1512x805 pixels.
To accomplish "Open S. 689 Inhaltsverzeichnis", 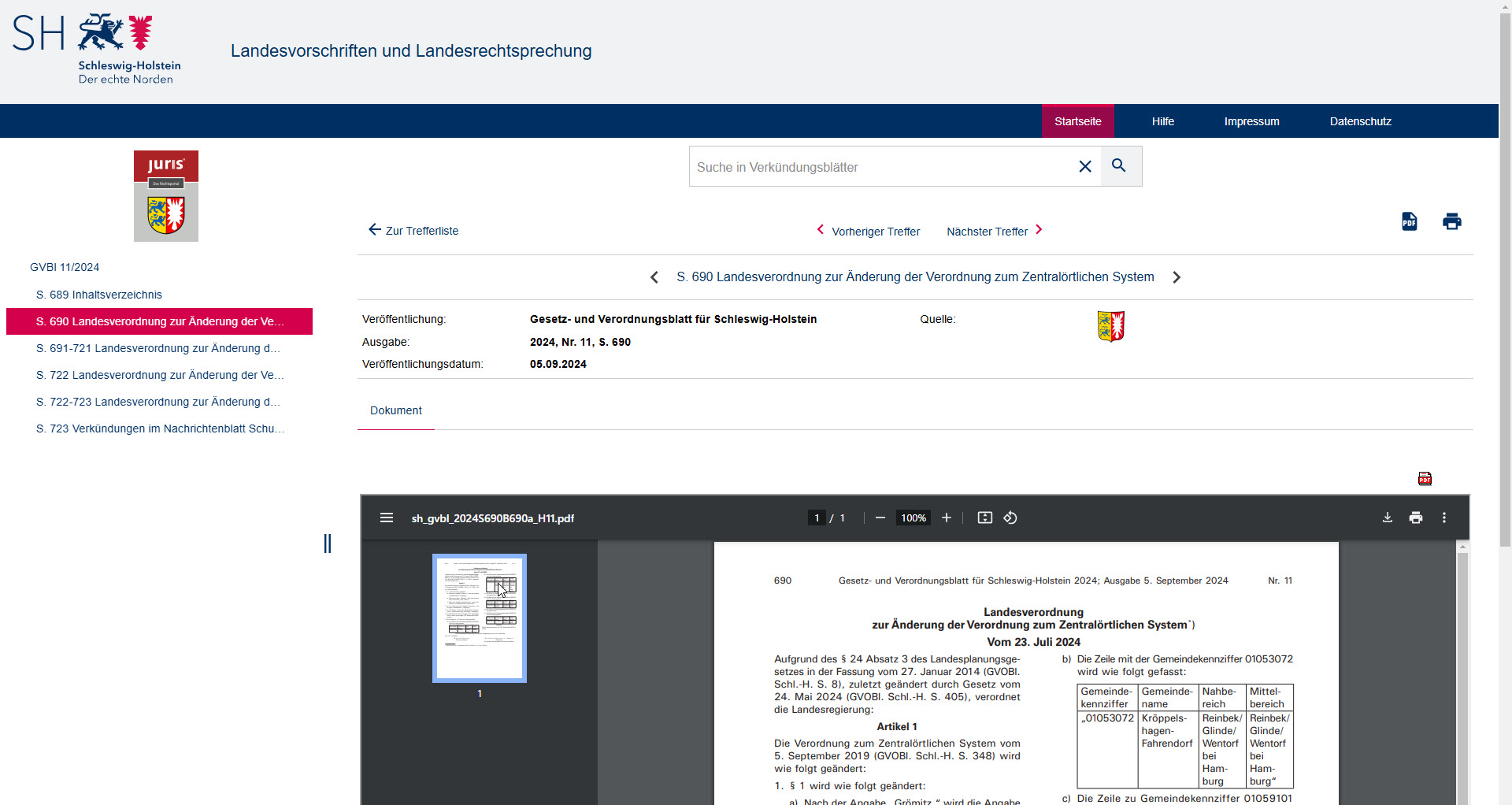I will pyautogui.click(x=99, y=295).
